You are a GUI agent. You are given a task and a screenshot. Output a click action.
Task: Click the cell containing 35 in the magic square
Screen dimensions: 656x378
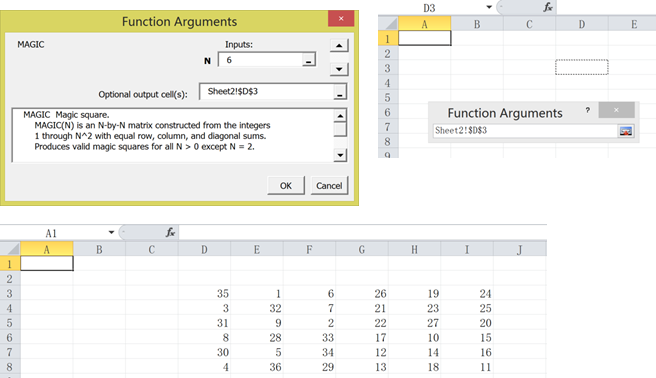(x=204, y=294)
